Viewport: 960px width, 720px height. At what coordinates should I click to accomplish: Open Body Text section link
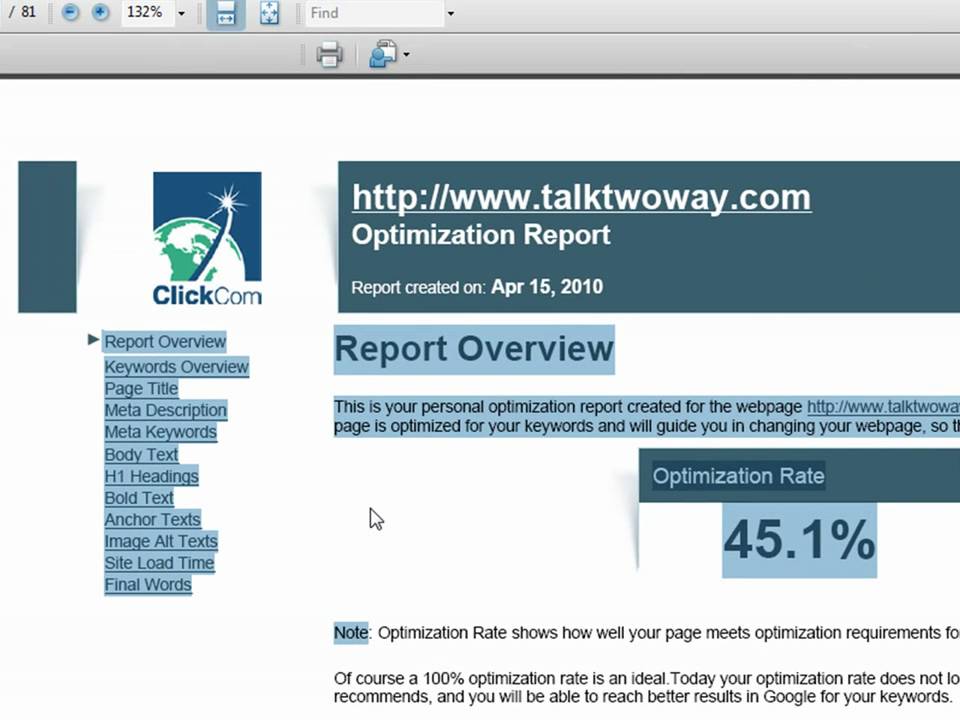pyautogui.click(x=141, y=454)
